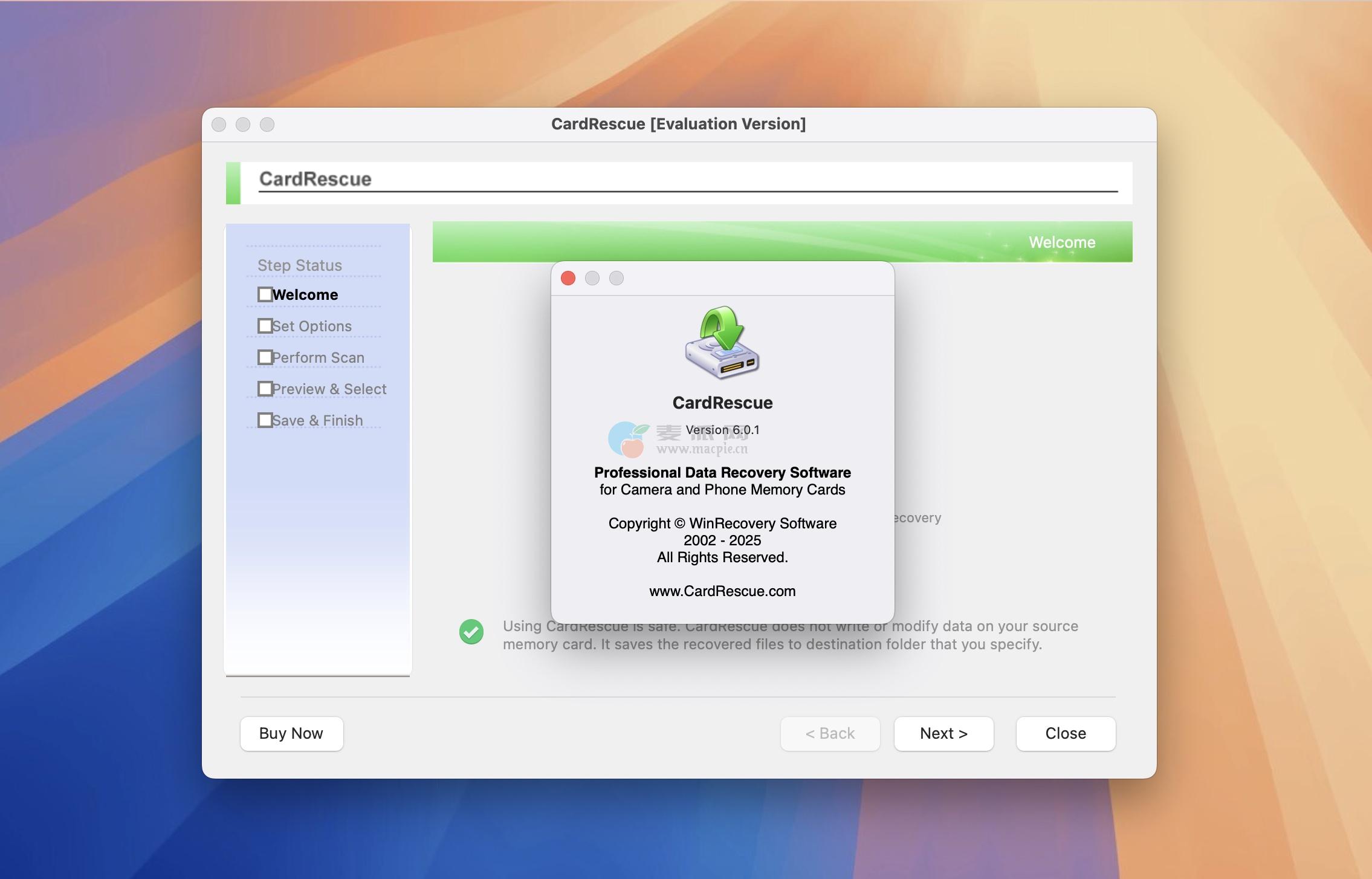Click the All Rights Reserved text
Image resolution: width=1372 pixels, height=879 pixels.
tap(722, 557)
